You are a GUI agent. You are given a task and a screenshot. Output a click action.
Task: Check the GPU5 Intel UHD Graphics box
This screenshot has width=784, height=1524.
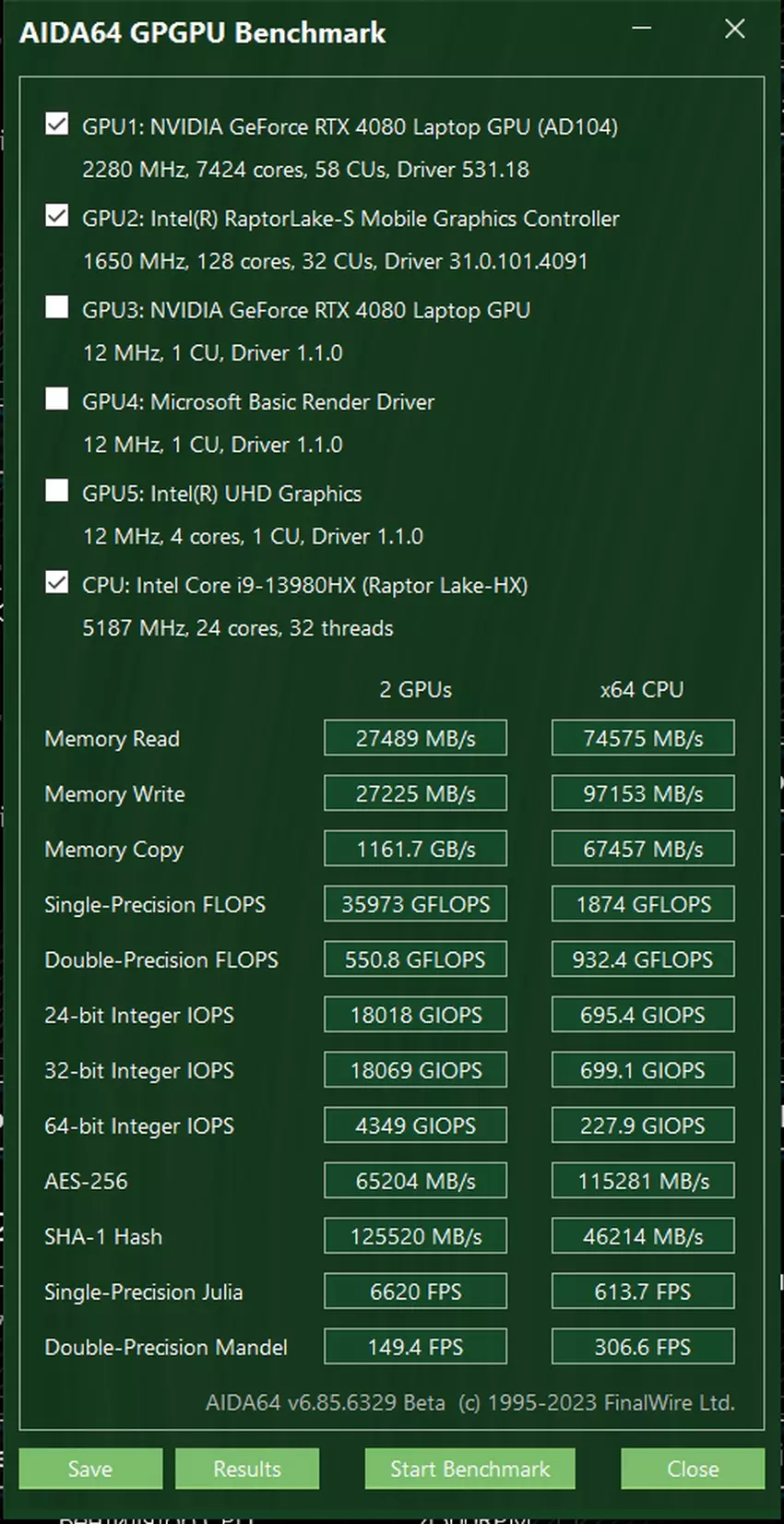pyautogui.click(x=57, y=491)
